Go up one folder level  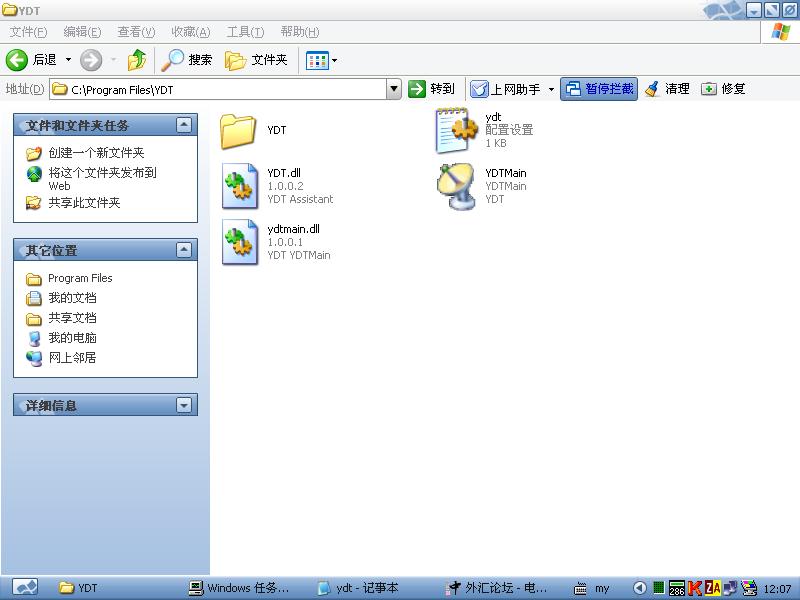pyautogui.click(x=136, y=60)
